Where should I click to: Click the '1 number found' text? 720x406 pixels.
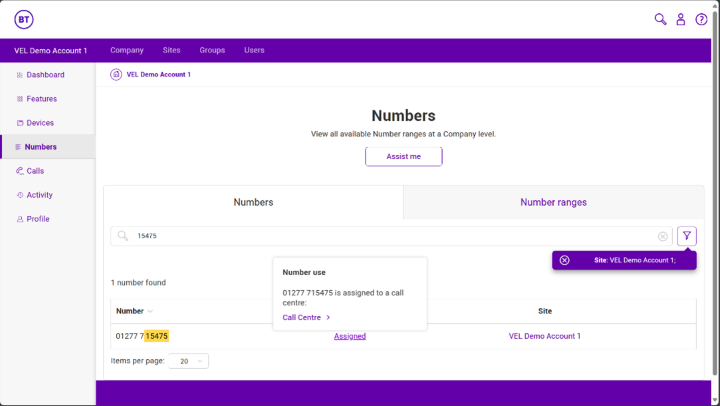tap(138, 282)
